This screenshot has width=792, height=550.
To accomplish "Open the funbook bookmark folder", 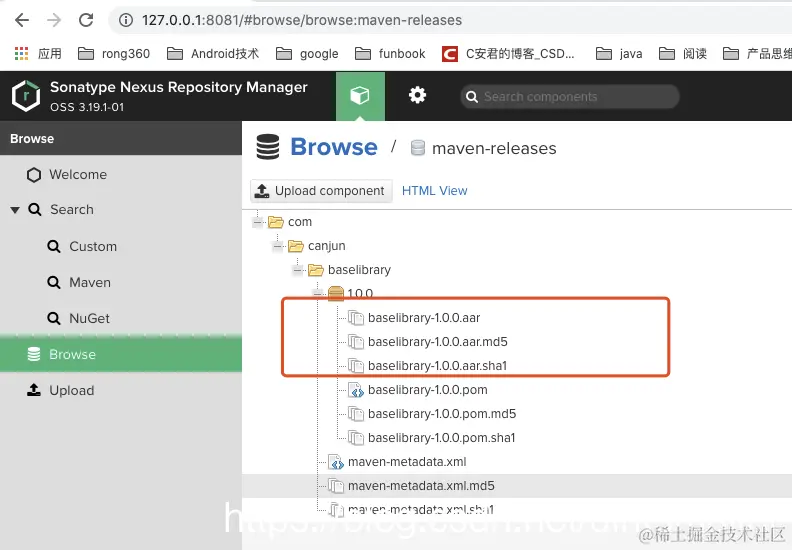I will [x=390, y=54].
